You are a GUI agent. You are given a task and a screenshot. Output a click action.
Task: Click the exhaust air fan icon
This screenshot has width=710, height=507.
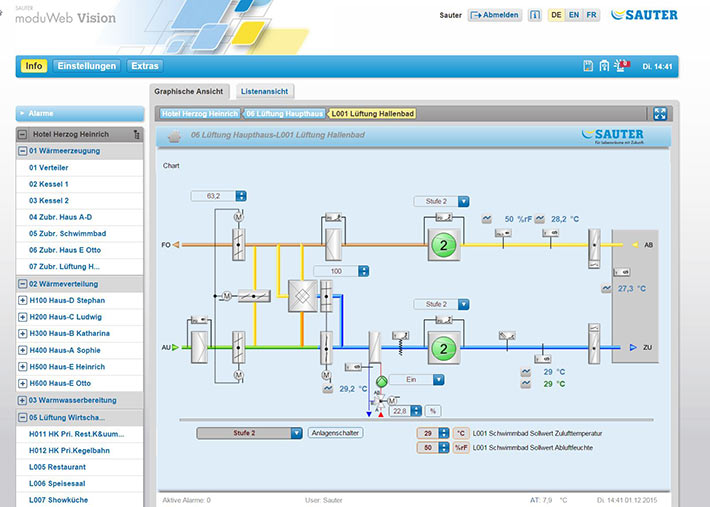point(441,244)
